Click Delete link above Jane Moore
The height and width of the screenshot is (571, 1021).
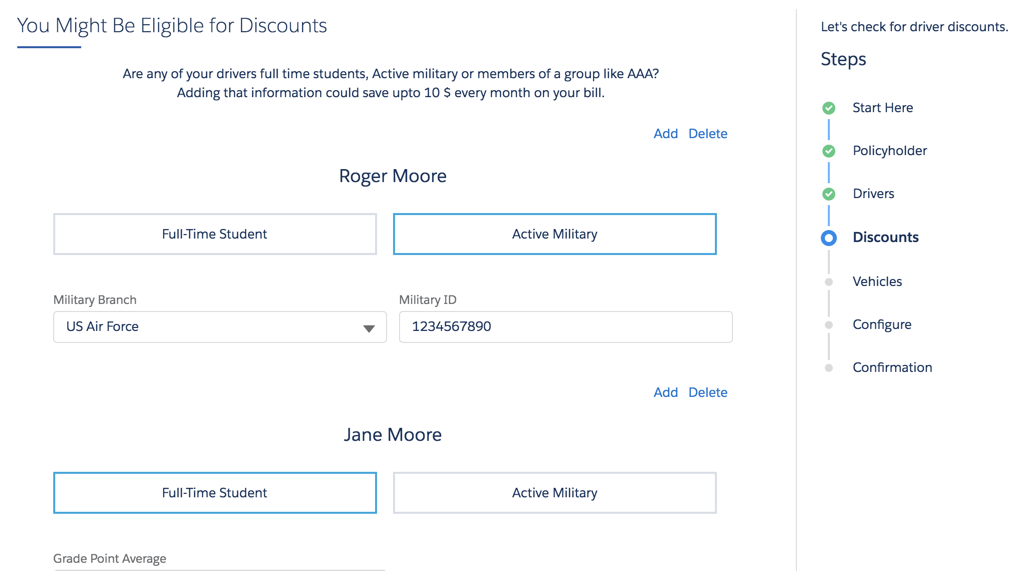[707, 393]
